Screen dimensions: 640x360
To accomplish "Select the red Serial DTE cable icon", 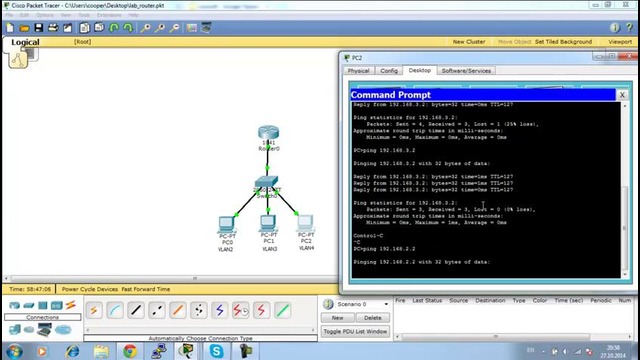I will 261,311.
